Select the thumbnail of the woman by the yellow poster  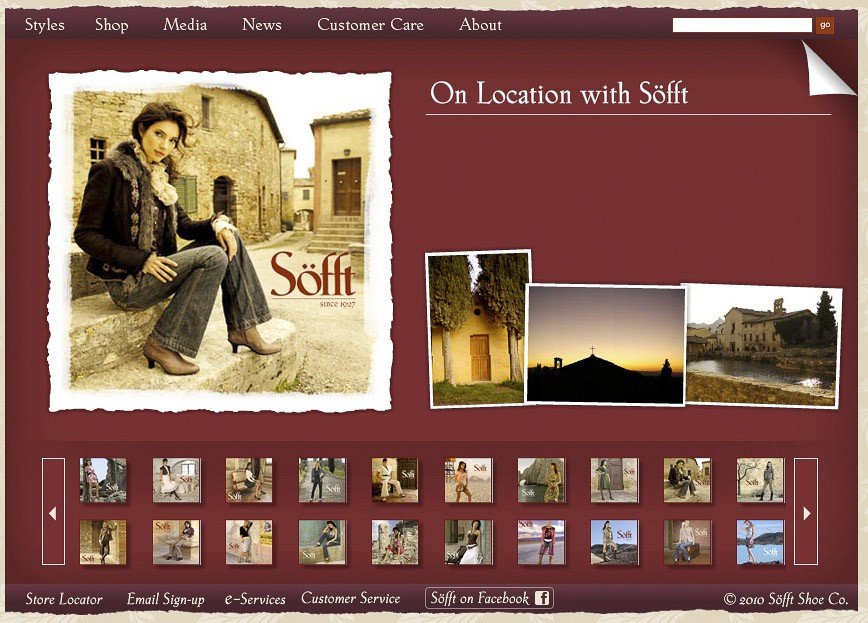click(249, 542)
